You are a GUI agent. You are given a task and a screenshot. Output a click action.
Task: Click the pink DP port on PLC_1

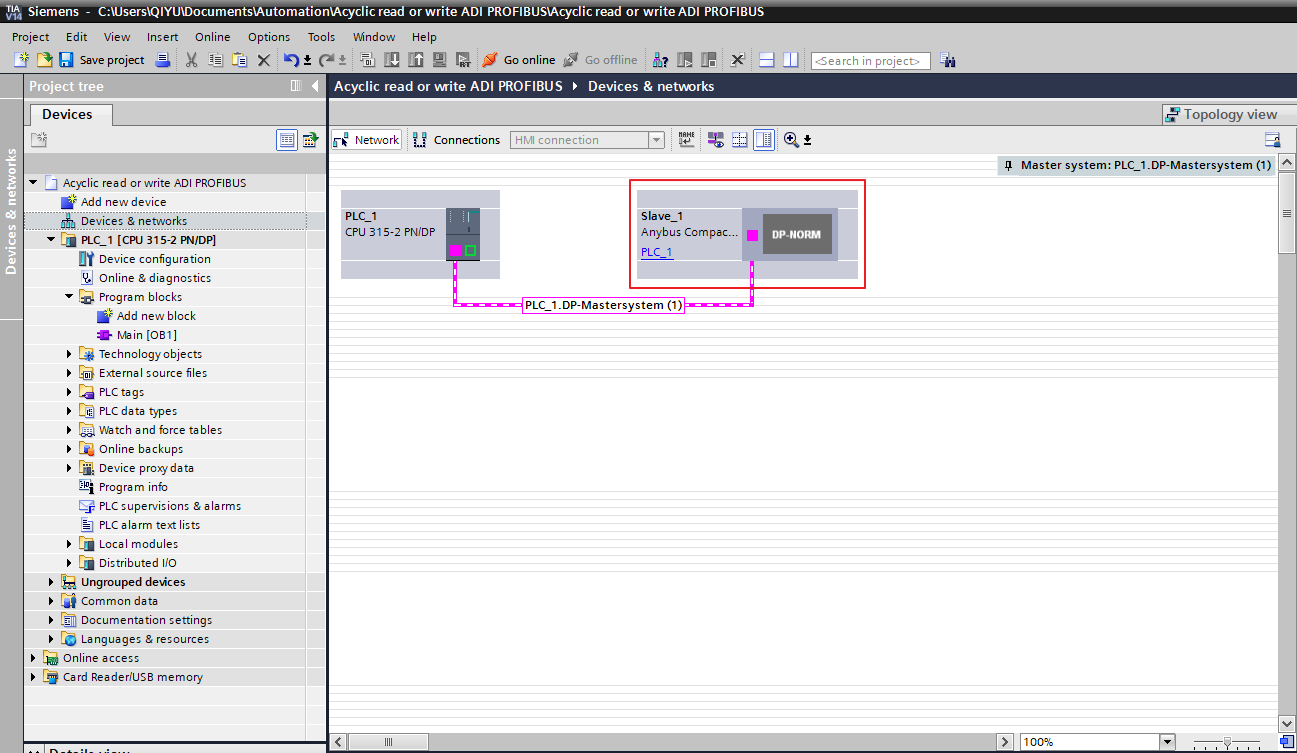click(x=455, y=250)
